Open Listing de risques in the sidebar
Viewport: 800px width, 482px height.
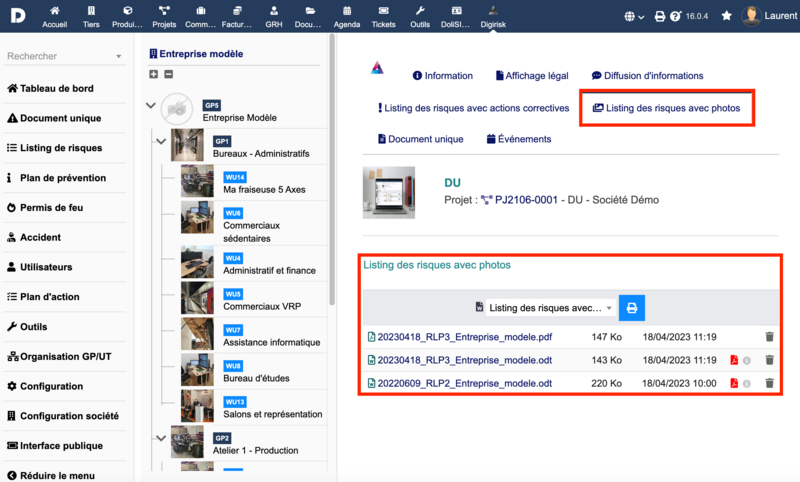54,148
